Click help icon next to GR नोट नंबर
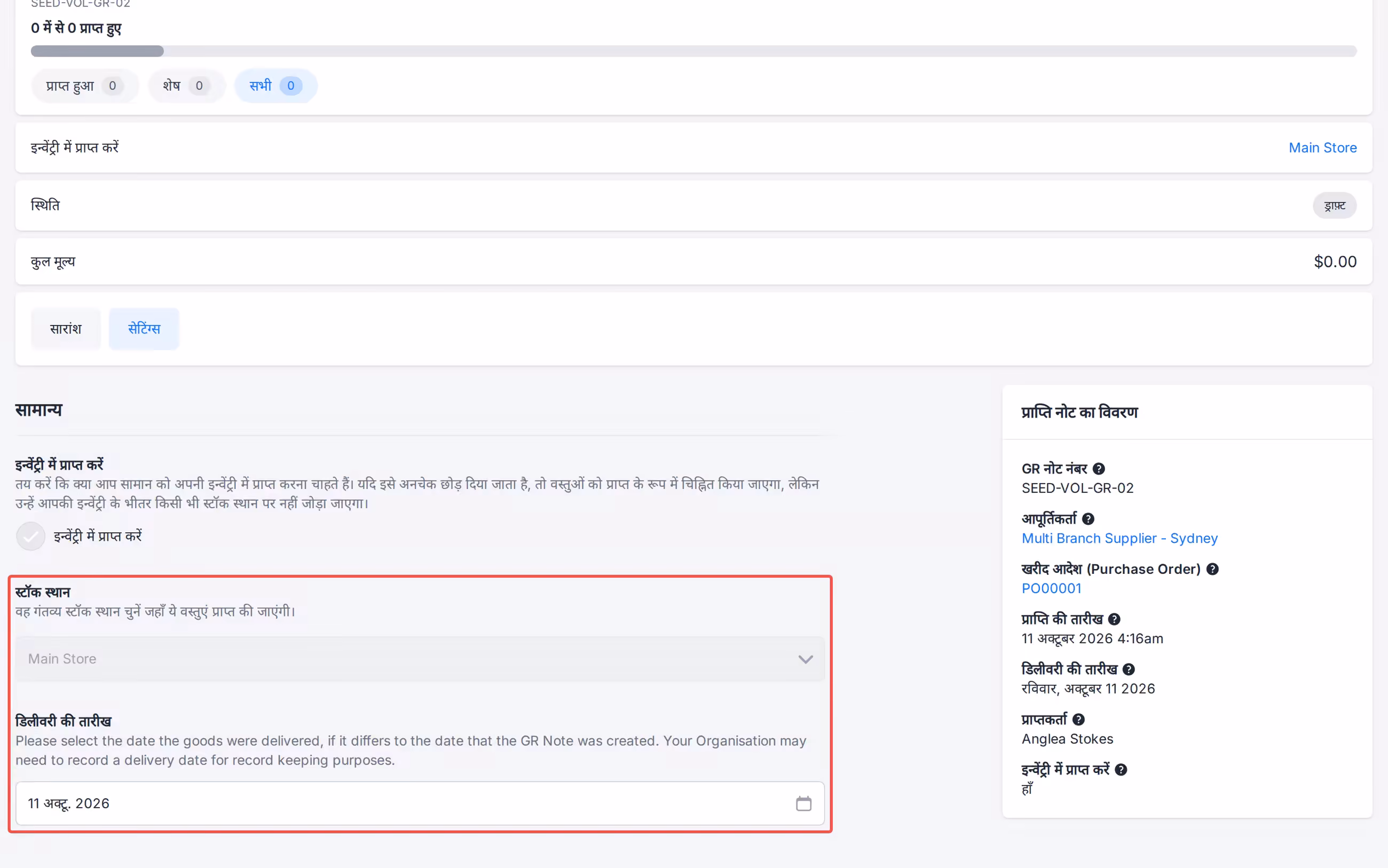The width and height of the screenshot is (1388, 868). click(x=1099, y=469)
